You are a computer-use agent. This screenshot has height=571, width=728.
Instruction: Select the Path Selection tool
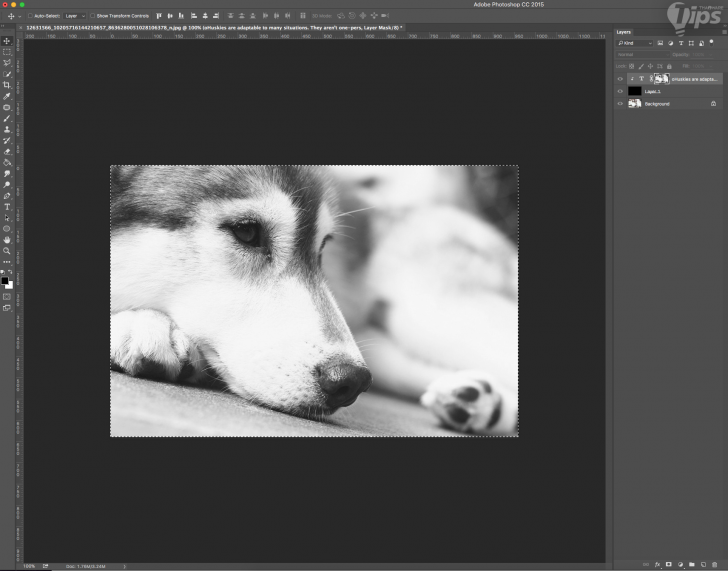click(x=6, y=218)
